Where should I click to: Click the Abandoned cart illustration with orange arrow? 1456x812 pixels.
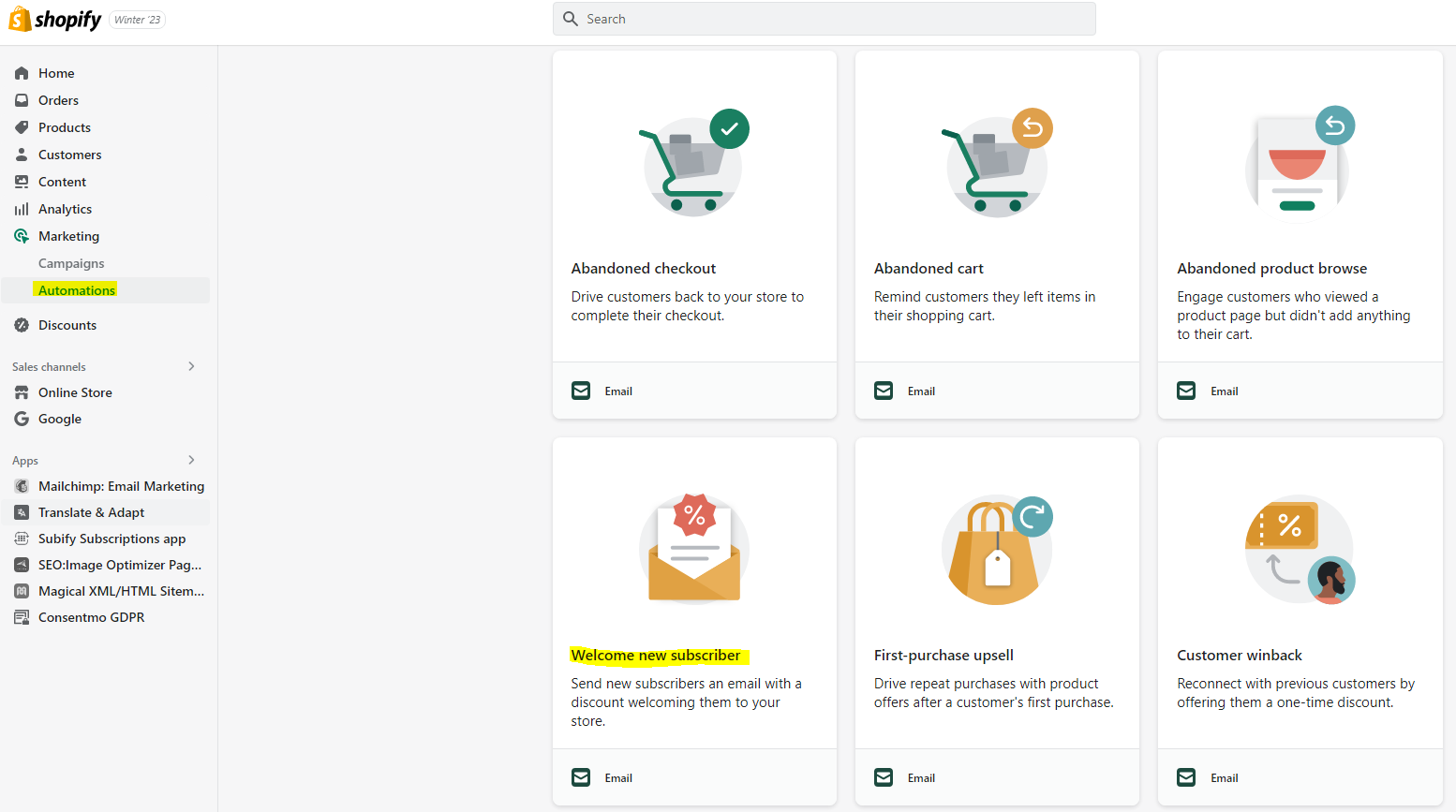[x=997, y=163]
